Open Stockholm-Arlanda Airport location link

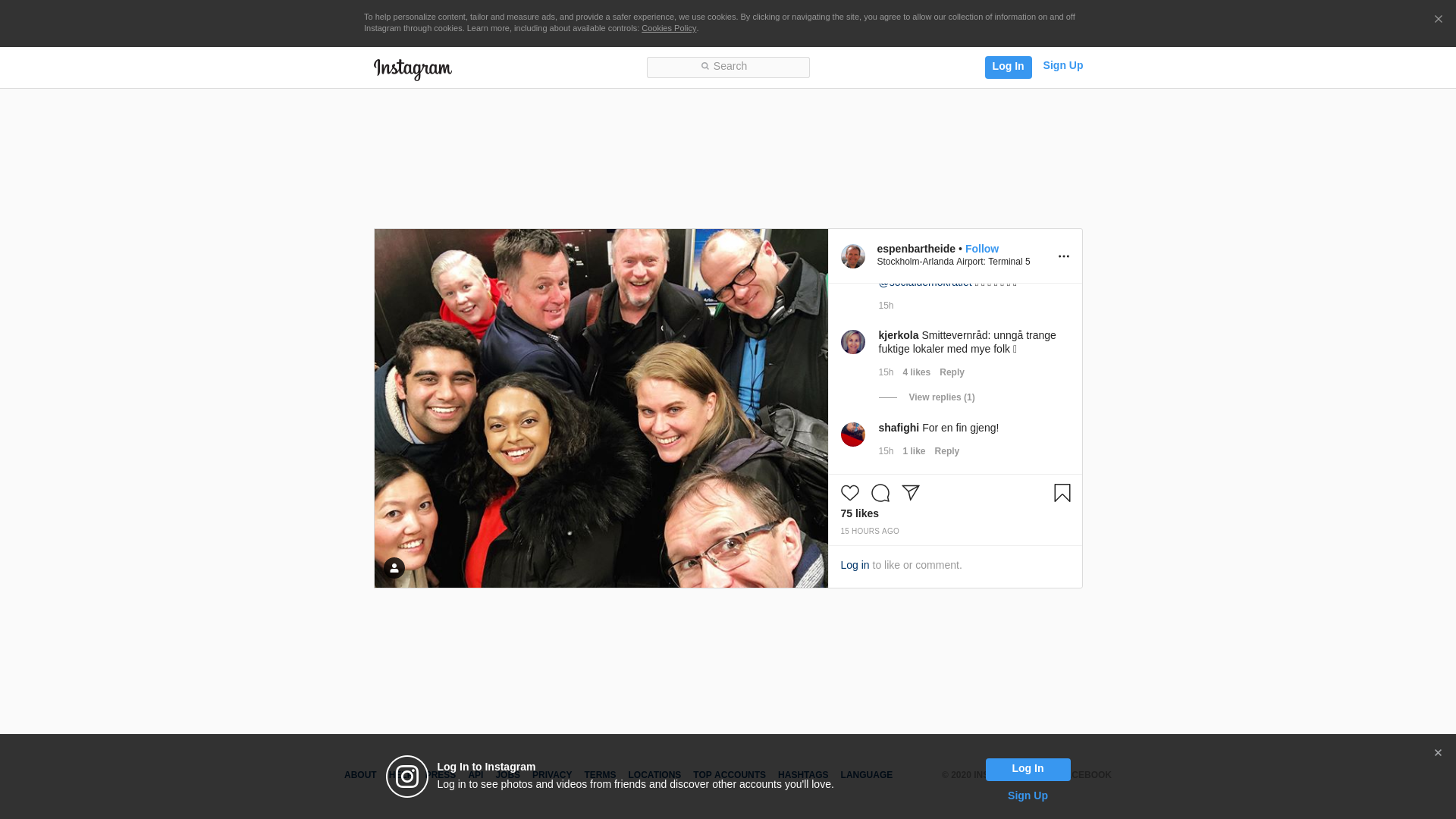coord(953,262)
